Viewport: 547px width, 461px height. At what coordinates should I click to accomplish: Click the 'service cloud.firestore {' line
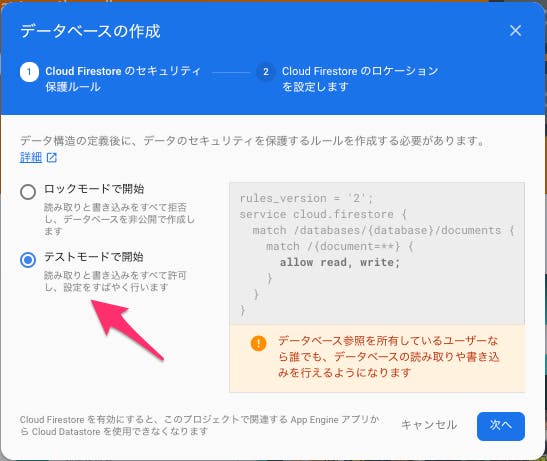[323, 214]
